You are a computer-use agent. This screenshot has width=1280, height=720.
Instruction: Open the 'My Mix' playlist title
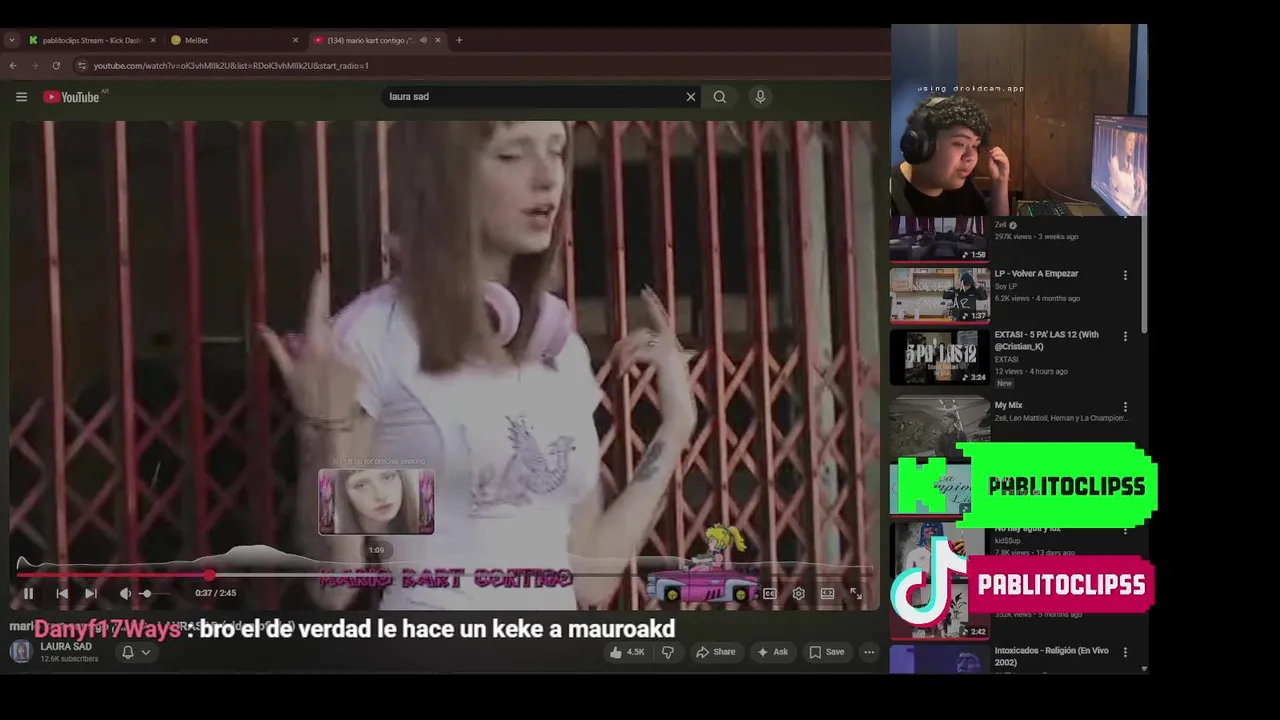pos(1008,405)
